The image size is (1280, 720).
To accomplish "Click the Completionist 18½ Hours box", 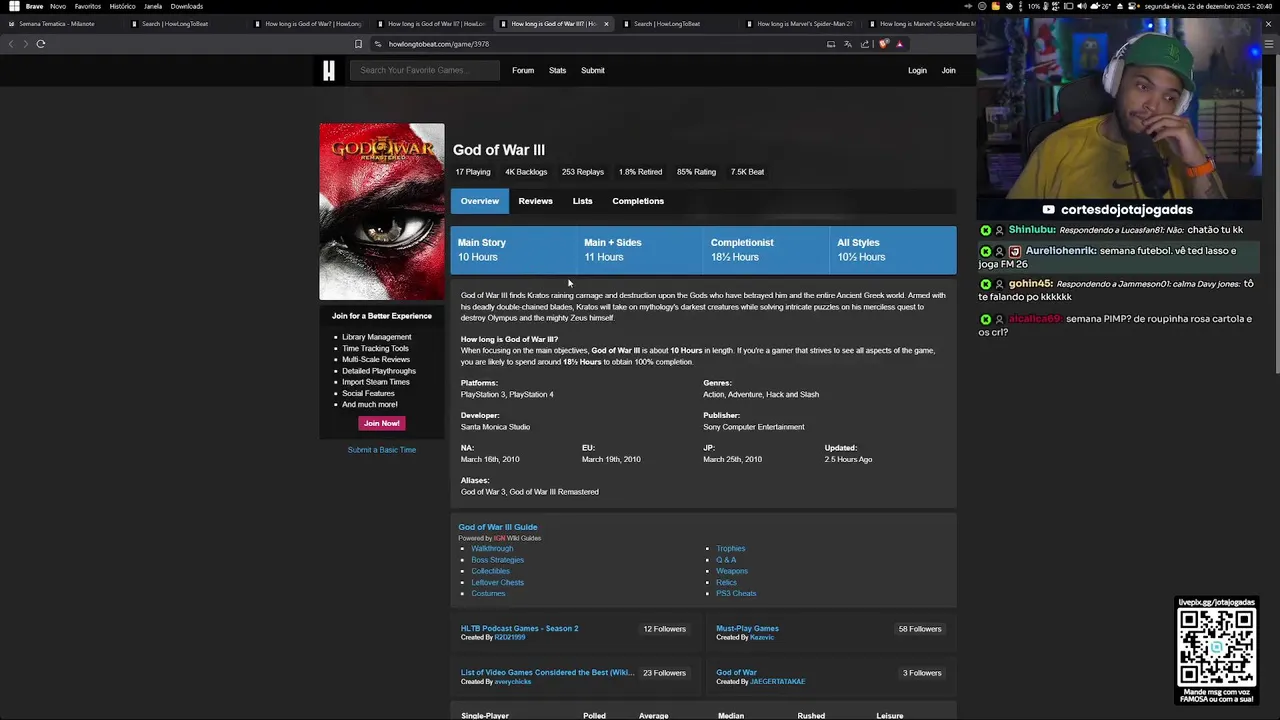I will 767,250.
